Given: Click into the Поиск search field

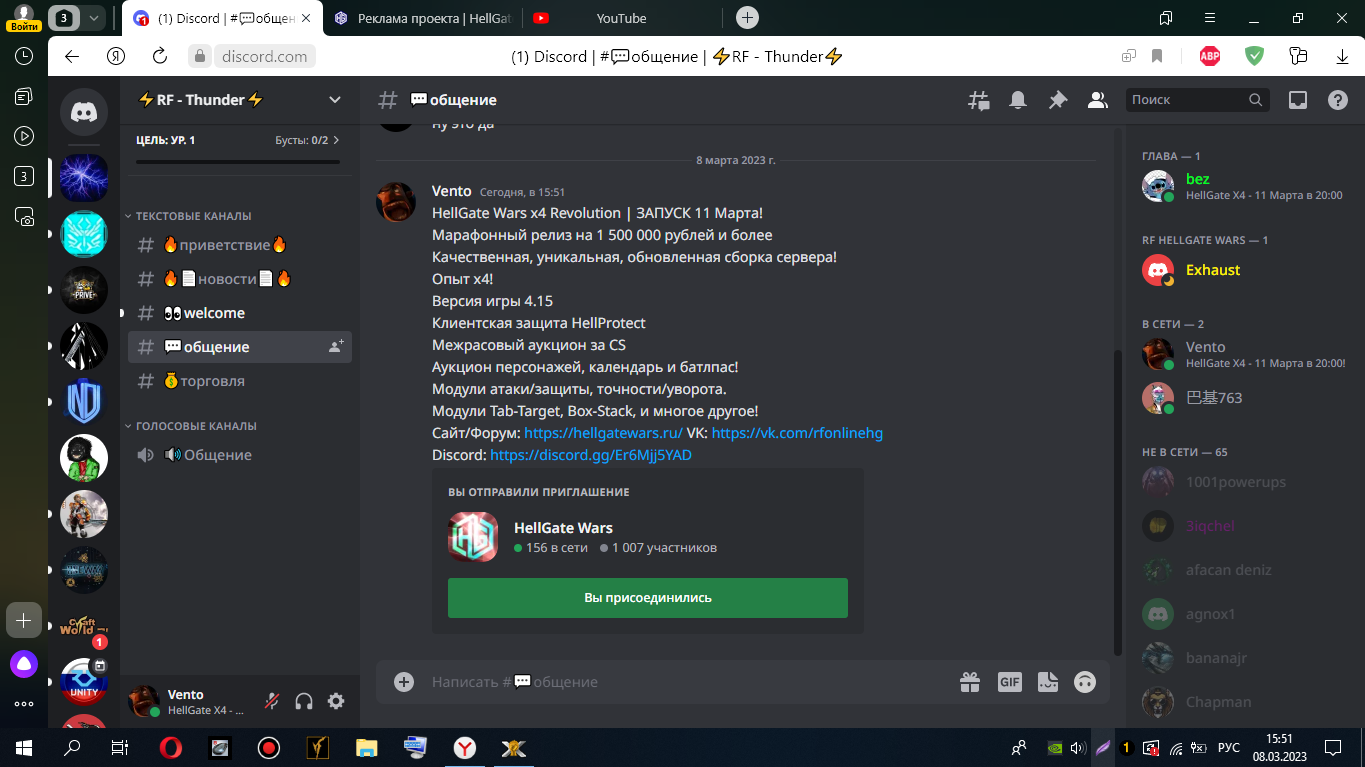Looking at the screenshot, I should pos(1198,100).
